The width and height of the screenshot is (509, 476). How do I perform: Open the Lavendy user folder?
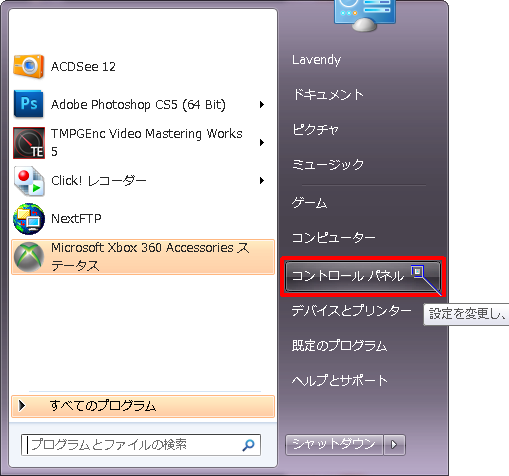pyautogui.click(x=316, y=60)
